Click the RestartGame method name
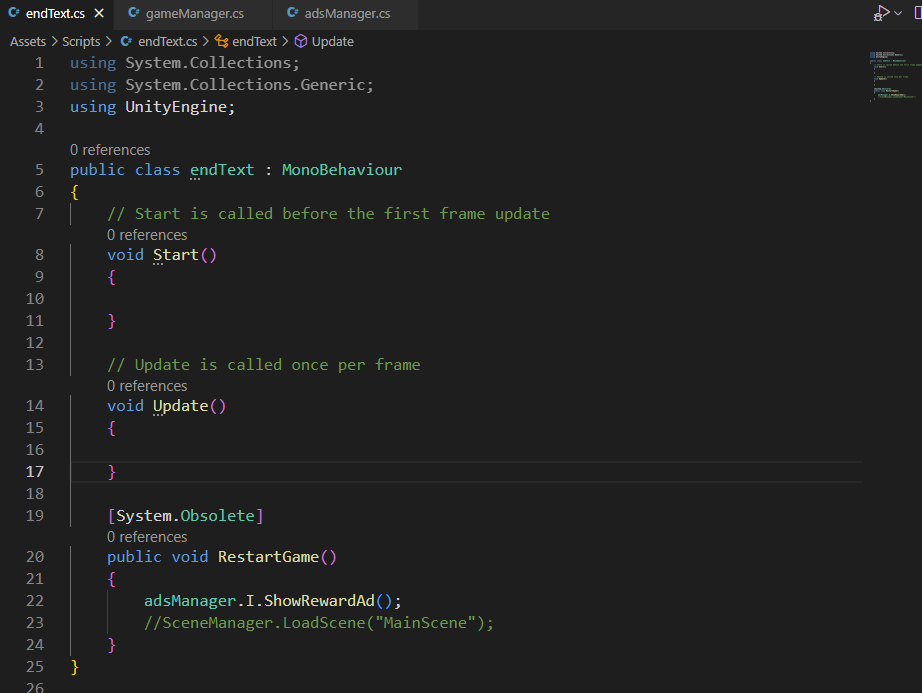Image resolution: width=922 pixels, height=693 pixels. (x=268, y=557)
